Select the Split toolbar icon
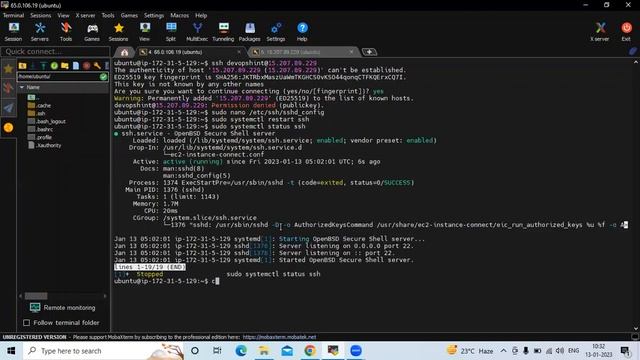 pos(171,31)
